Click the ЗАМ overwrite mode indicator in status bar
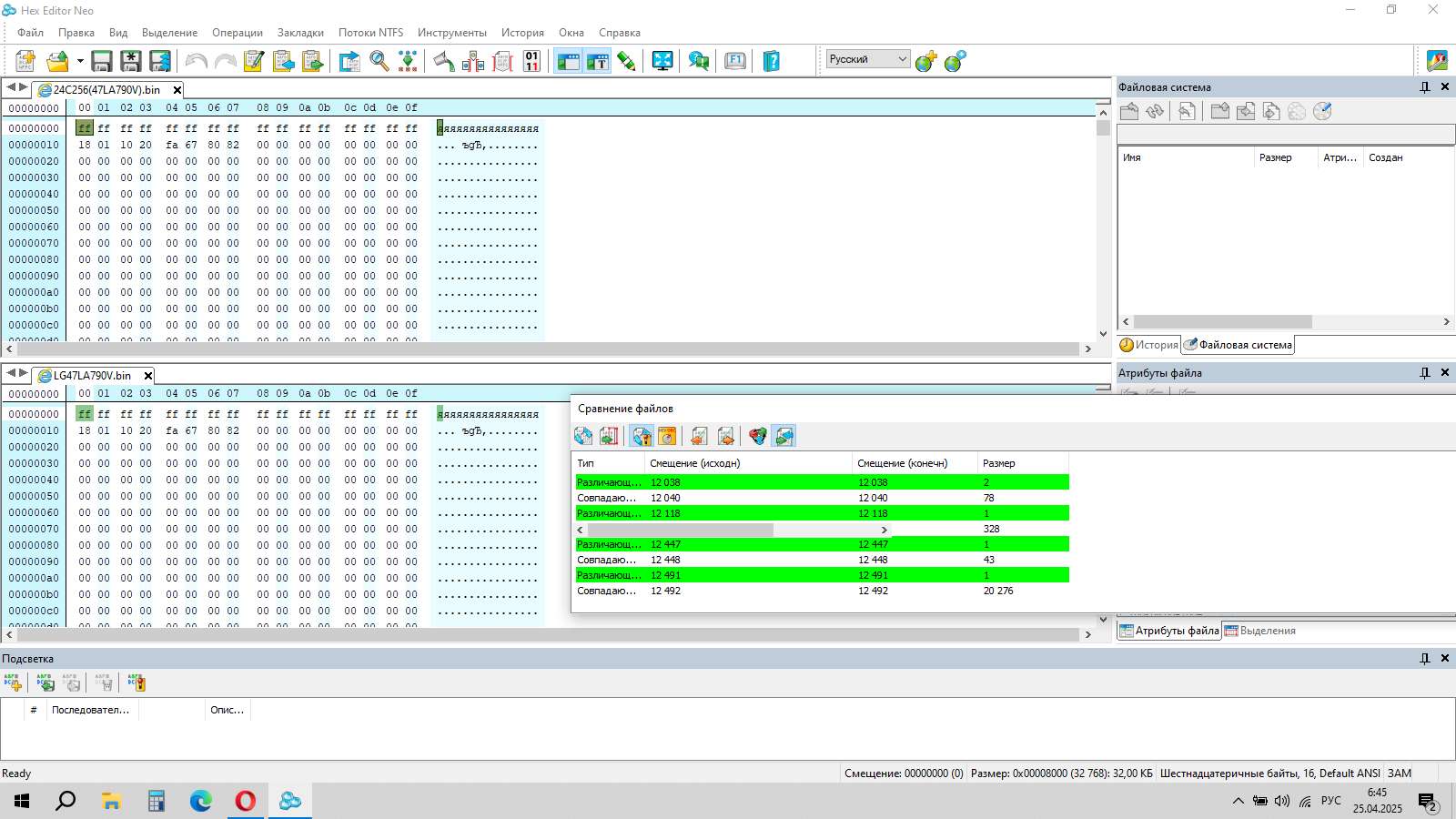The image size is (1456, 819). pos(1400,773)
